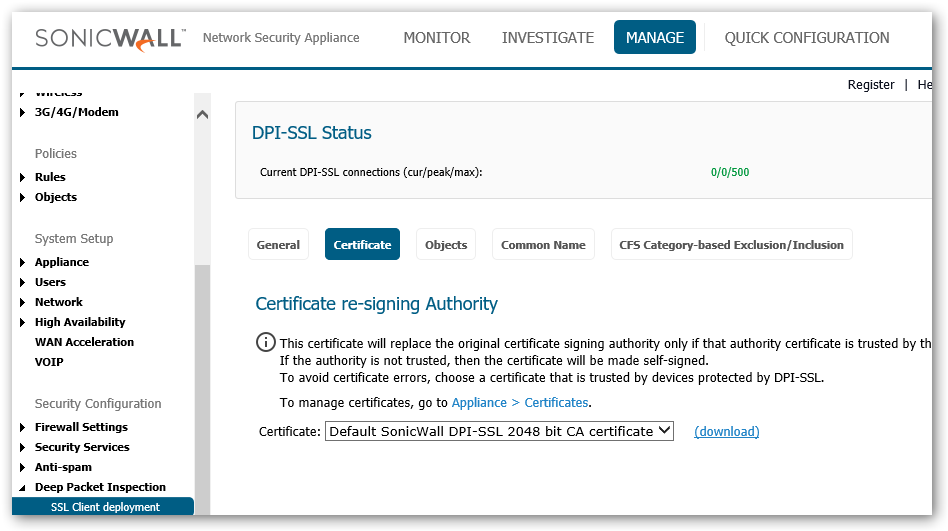The image size is (948, 531).
Task: Click the download certificate link
Action: click(726, 432)
